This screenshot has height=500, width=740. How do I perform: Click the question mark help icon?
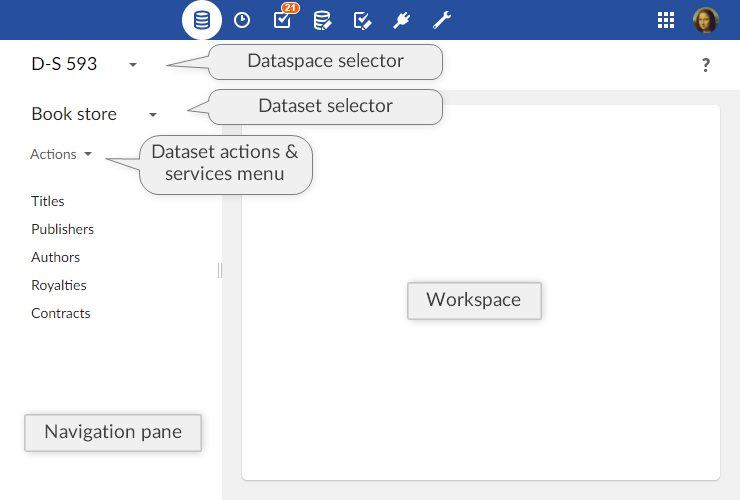(706, 65)
